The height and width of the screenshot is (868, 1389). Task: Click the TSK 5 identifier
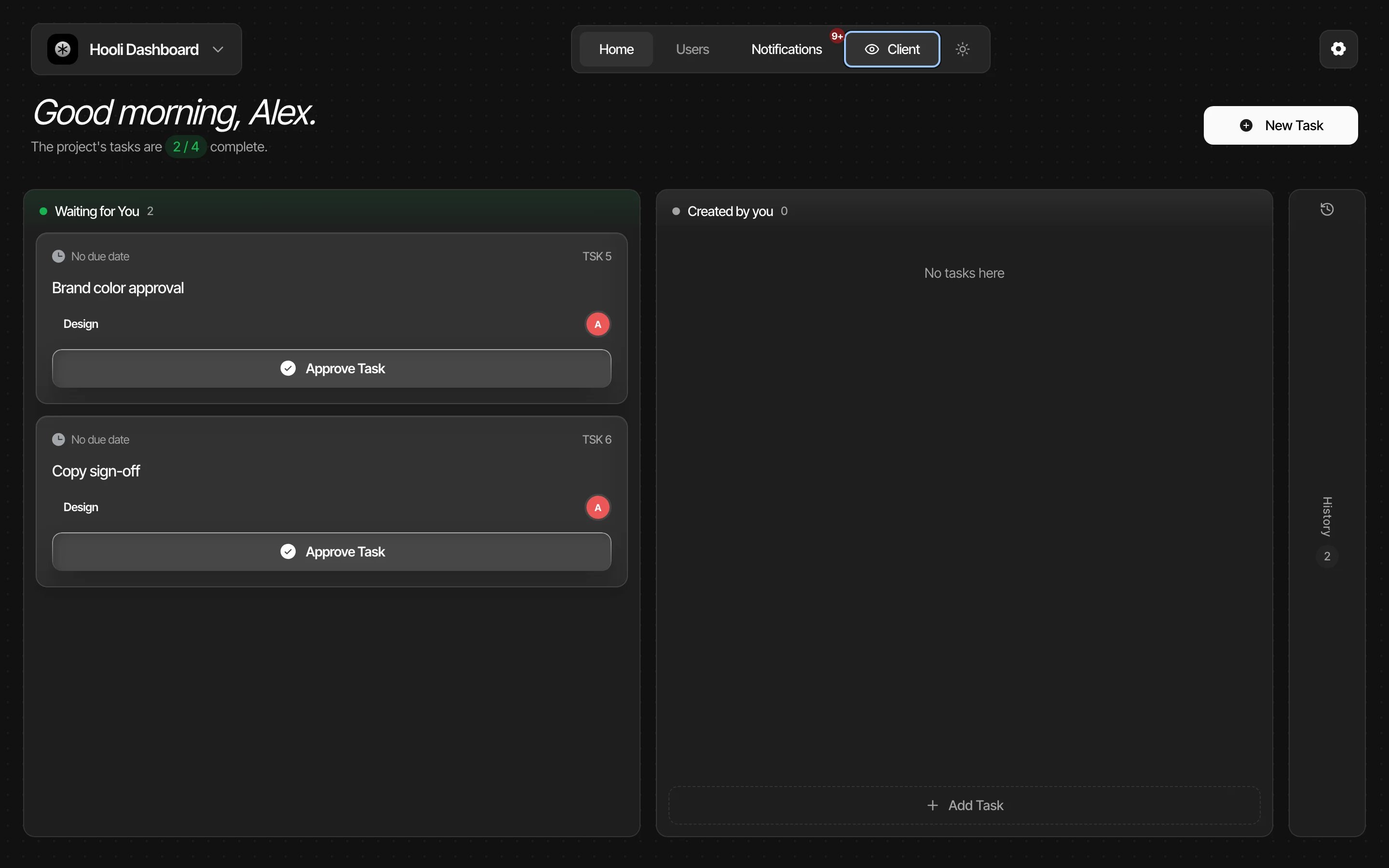[597, 256]
